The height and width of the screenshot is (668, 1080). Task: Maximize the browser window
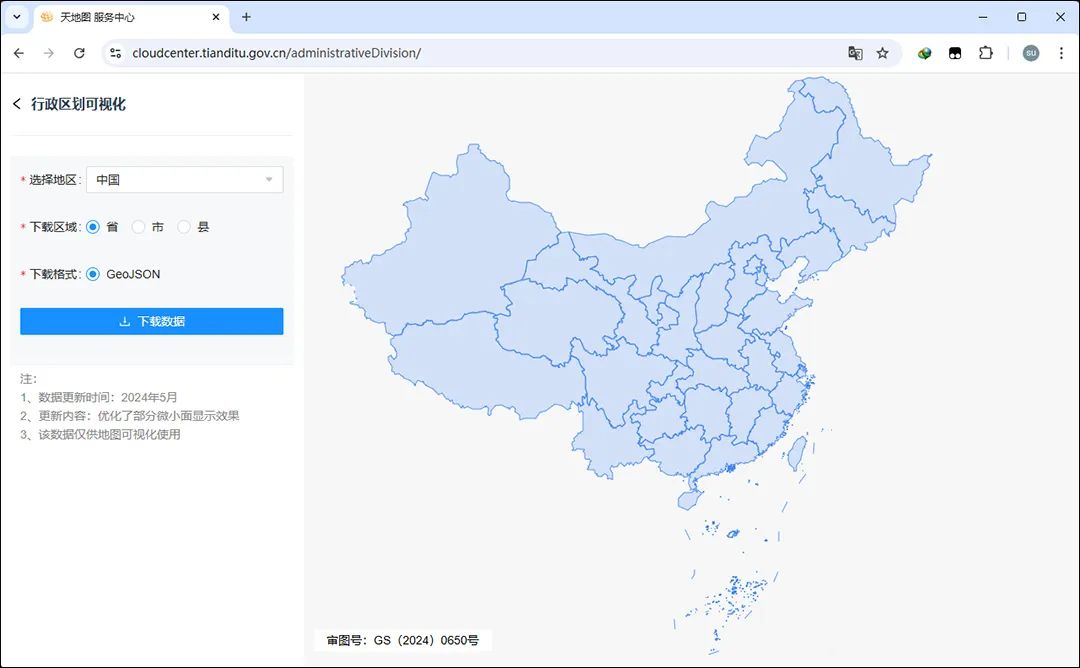[1021, 17]
